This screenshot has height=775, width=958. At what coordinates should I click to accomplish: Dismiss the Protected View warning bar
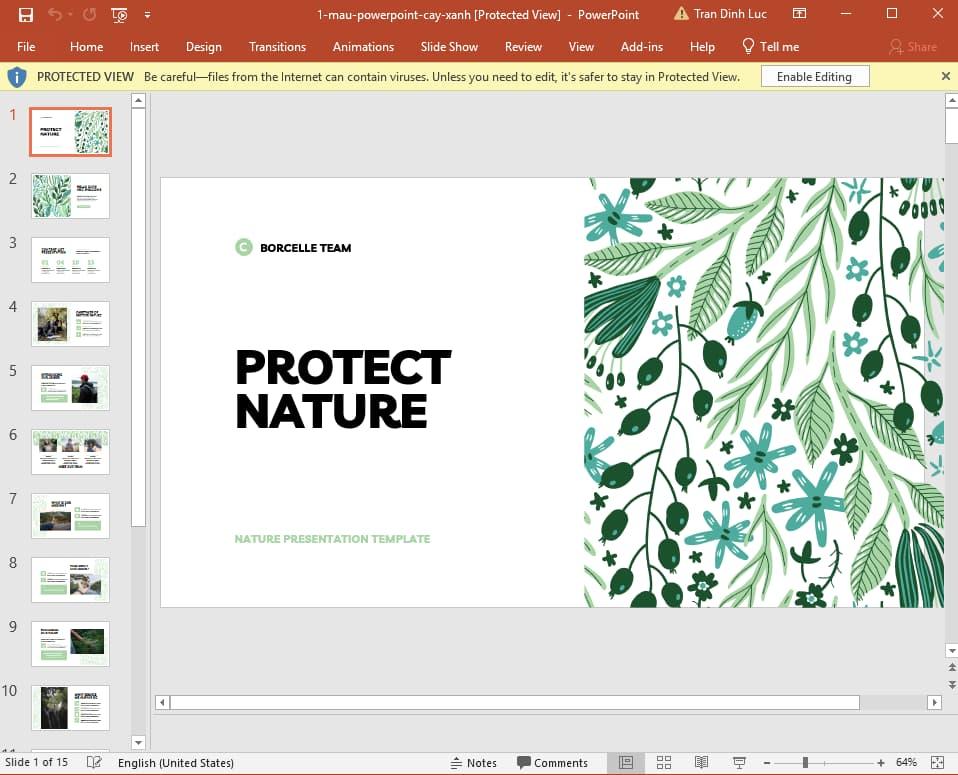click(945, 75)
